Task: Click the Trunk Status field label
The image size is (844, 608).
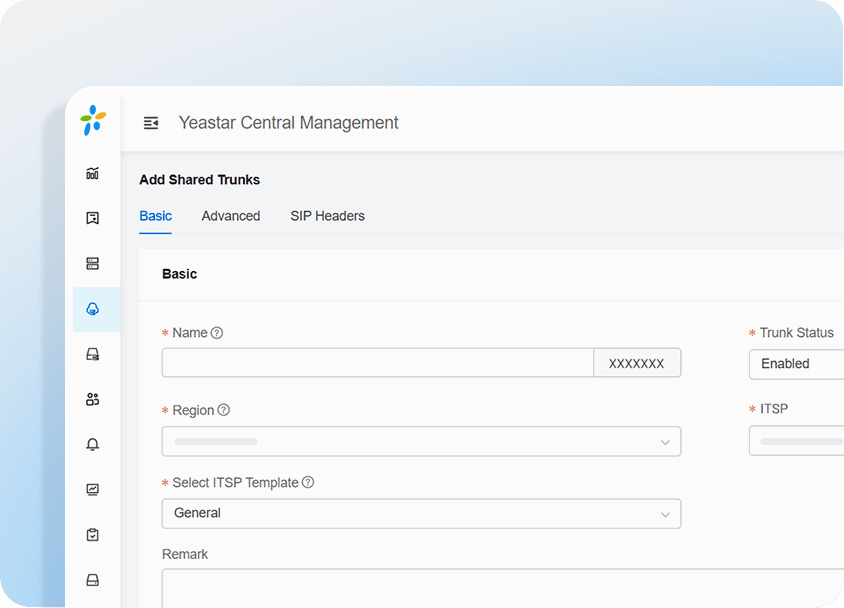Action: click(x=797, y=333)
